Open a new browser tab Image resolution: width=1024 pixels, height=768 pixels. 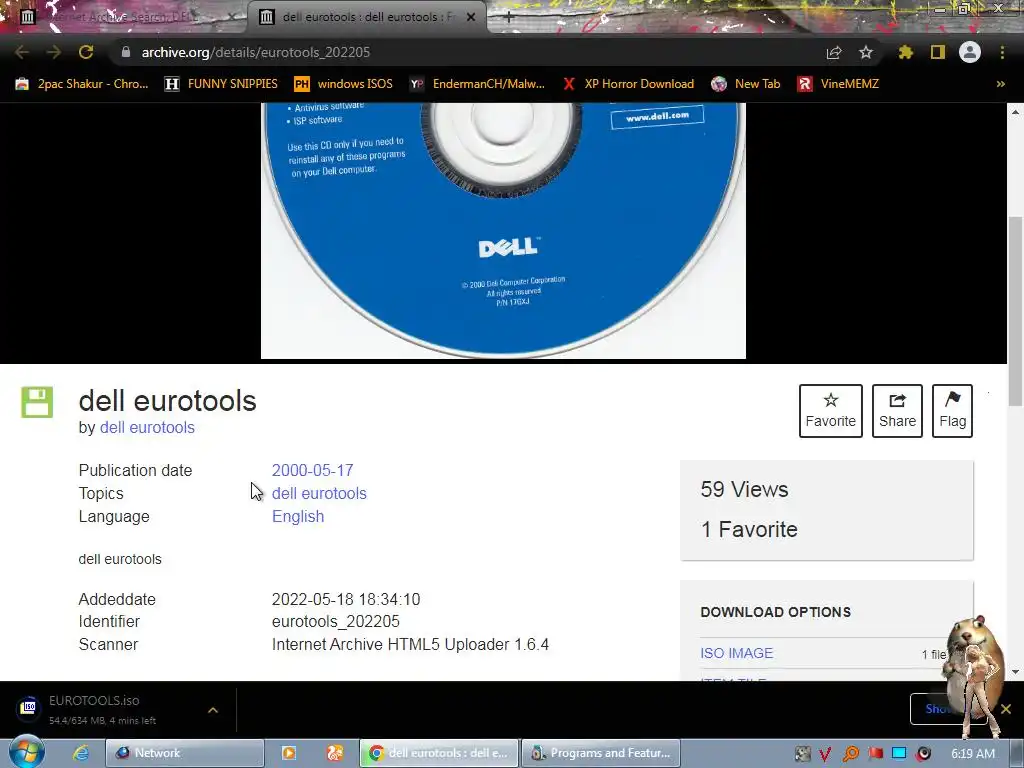click(509, 17)
